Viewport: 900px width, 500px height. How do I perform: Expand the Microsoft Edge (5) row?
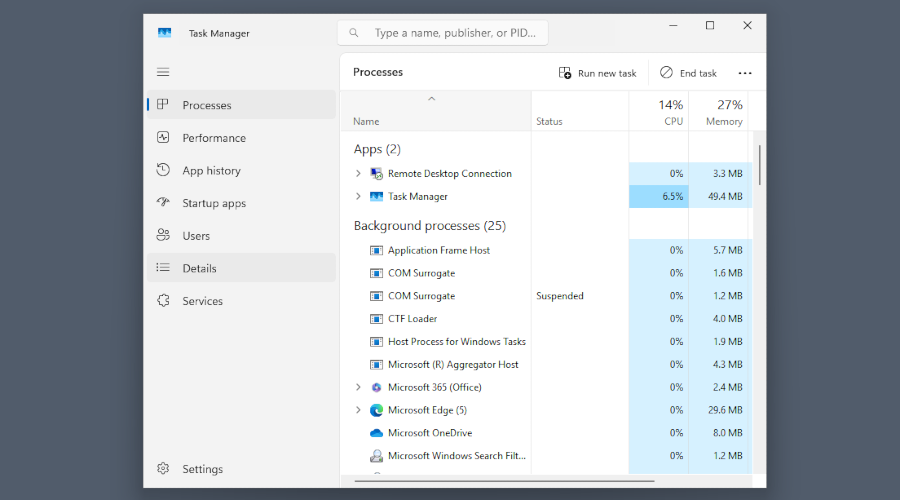coord(358,410)
